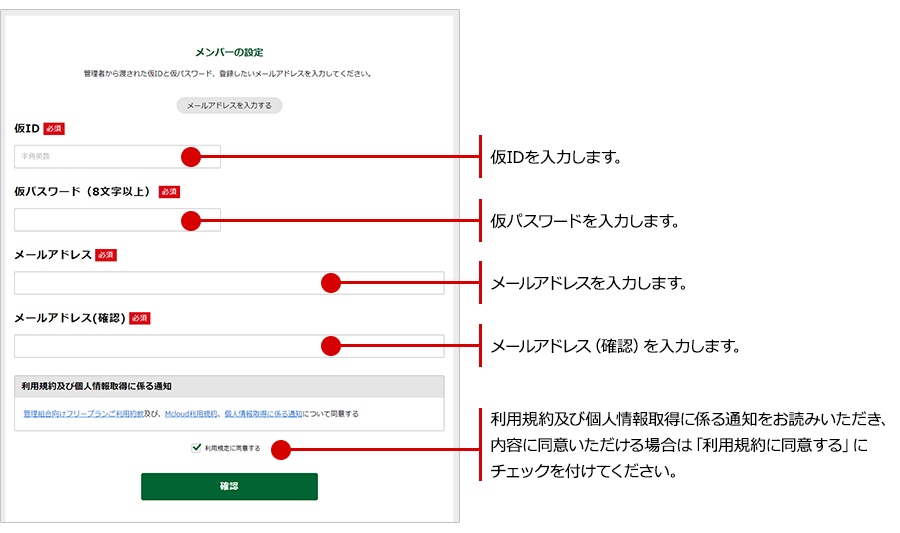Image resolution: width=900 pixels, height=533 pixels.
Task: Open the 個人情報取得に係る通知 link
Action: (x=263, y=413)
